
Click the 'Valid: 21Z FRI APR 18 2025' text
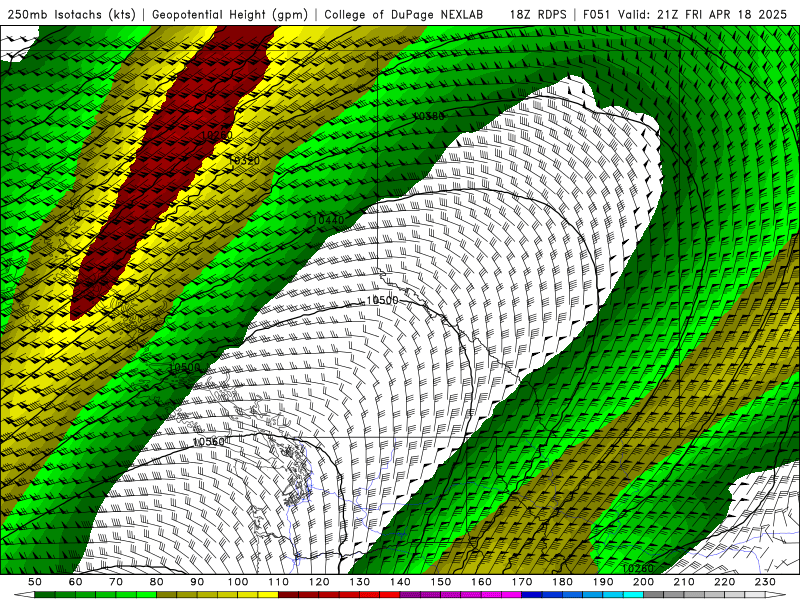tap(702, 14)
